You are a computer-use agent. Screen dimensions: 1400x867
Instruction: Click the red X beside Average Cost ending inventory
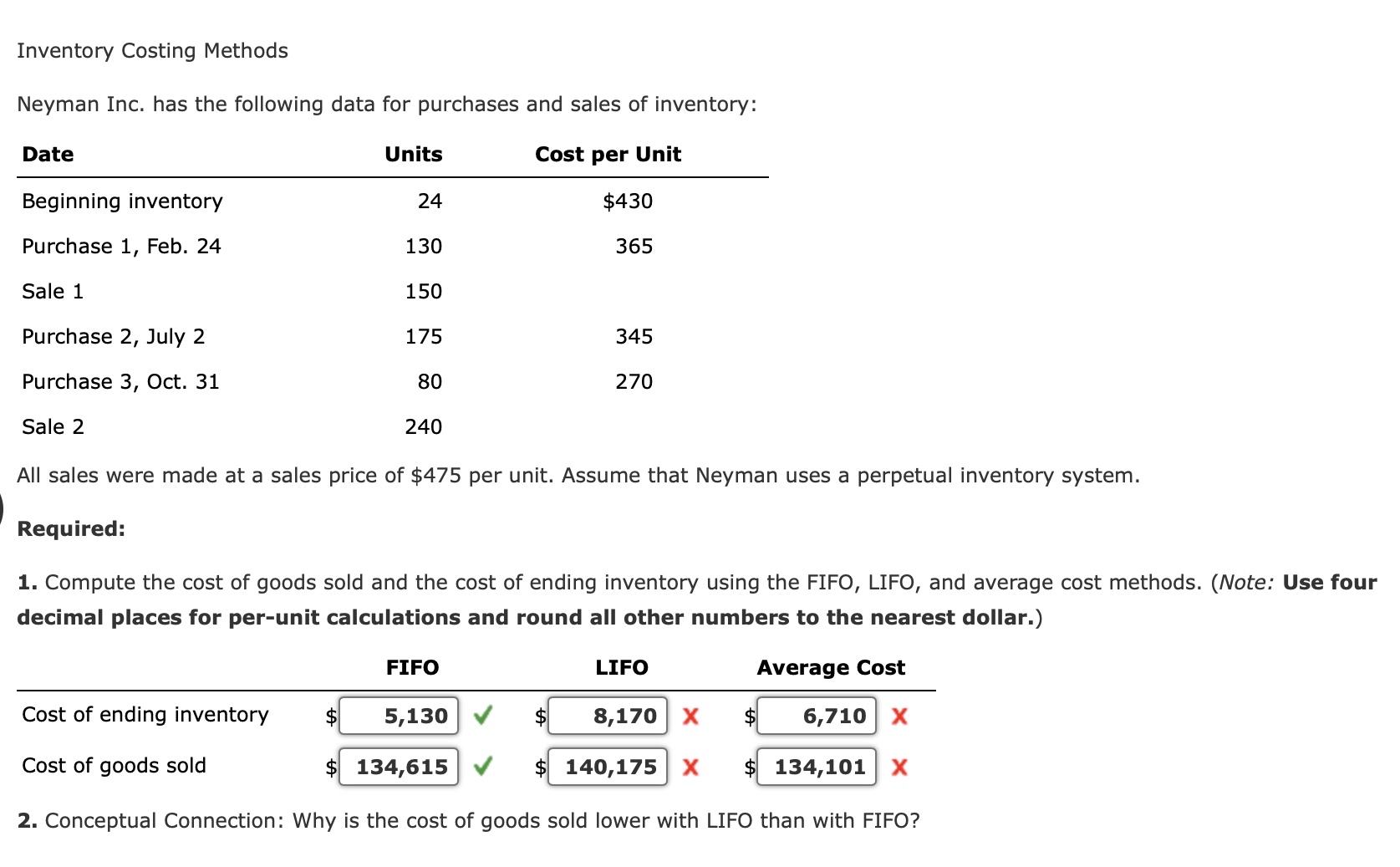pos(899,716)
